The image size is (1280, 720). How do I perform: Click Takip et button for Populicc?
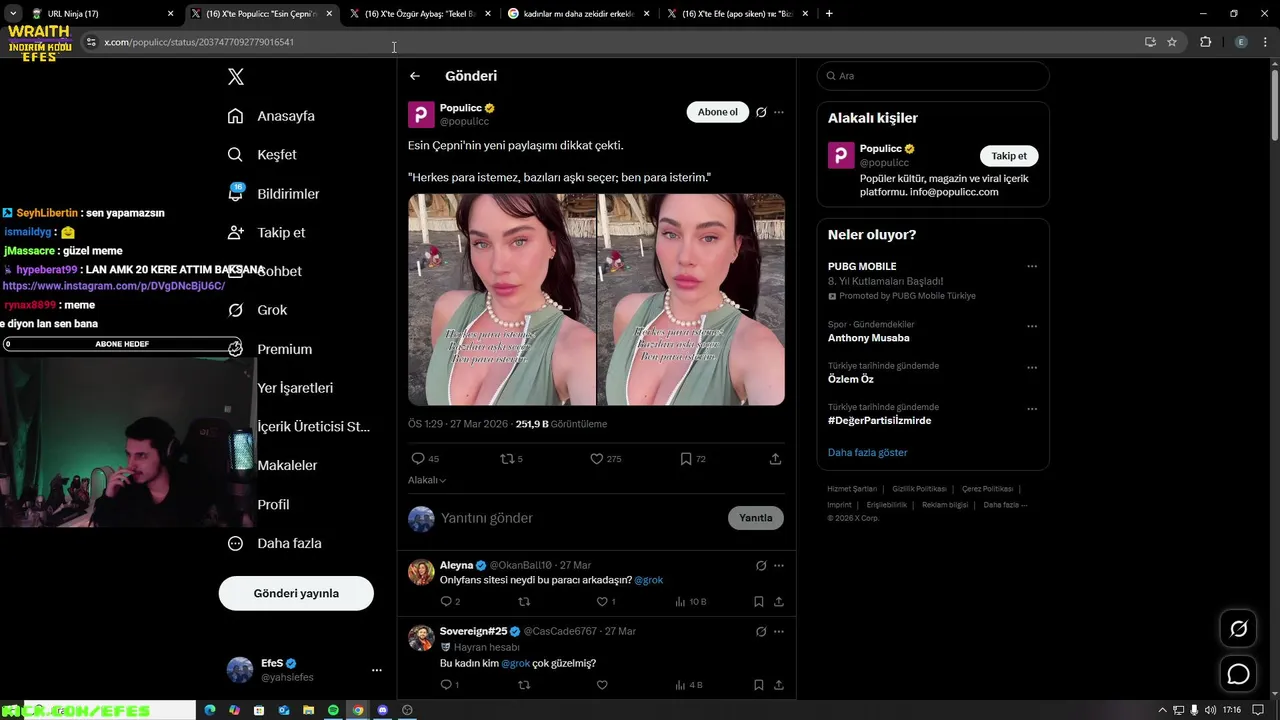pyautogui.click(x=1009, y=156)
